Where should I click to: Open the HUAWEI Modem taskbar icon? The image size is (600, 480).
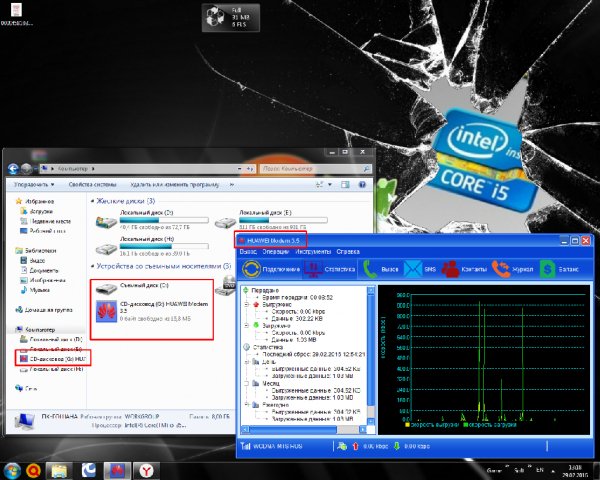(117, 471)
